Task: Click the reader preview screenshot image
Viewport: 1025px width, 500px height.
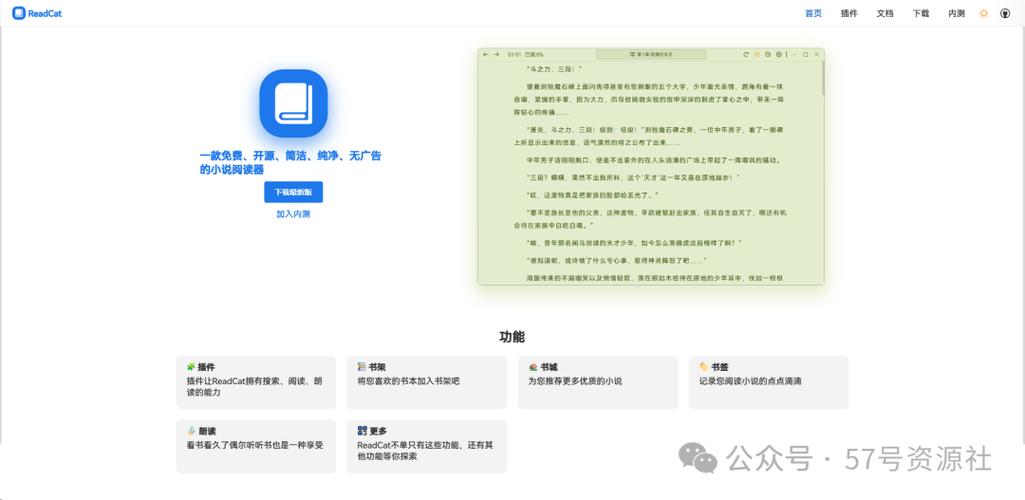Action: [x=651, y=166]
